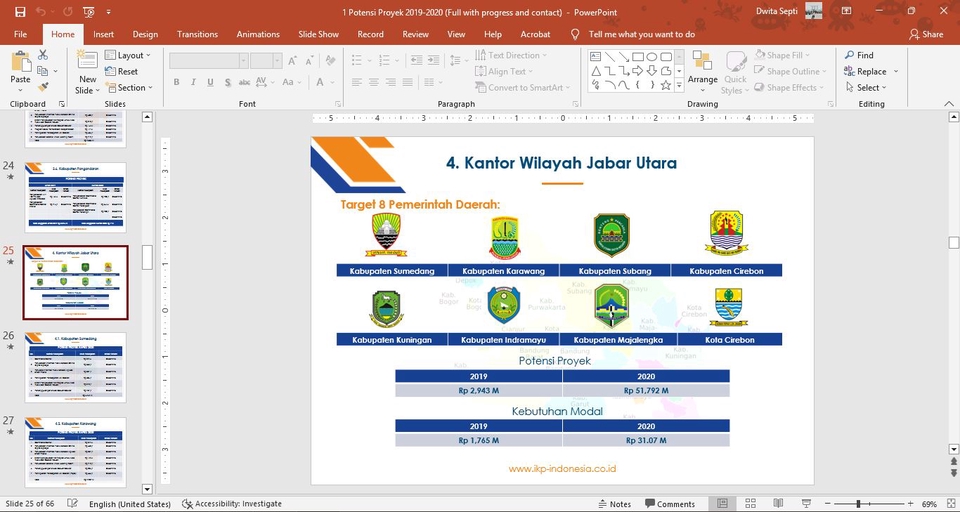Screen dimensions: 960x512
Task: Switch to the Review tab
Action: [x=415, y=34]
